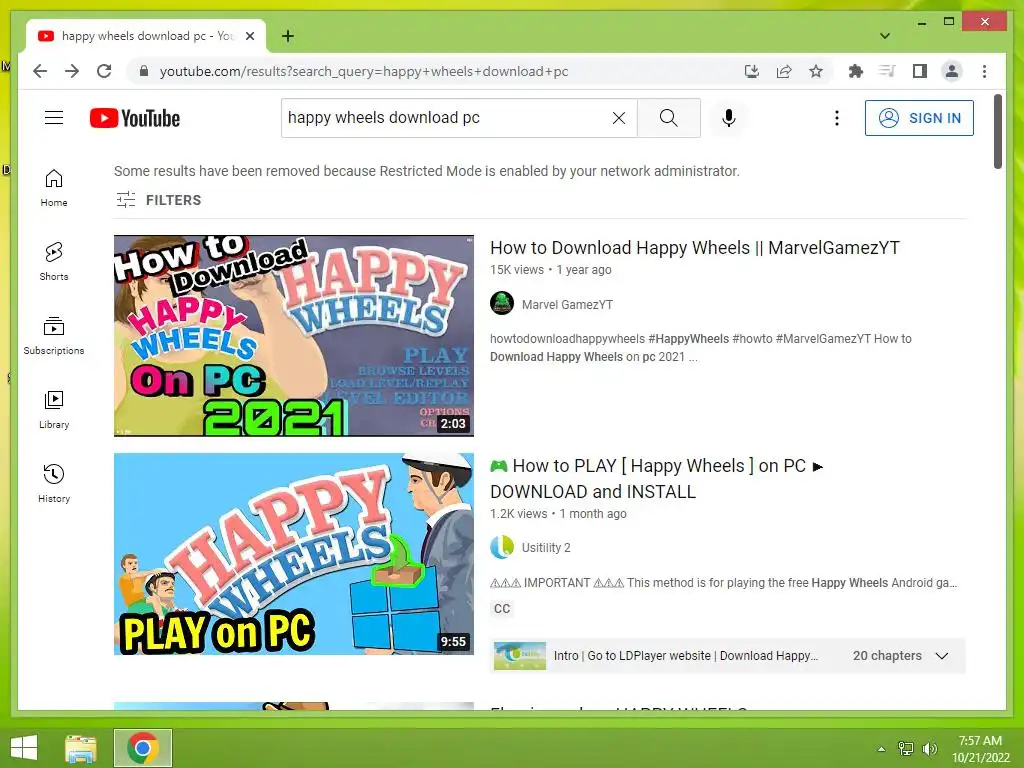The width and height of the screenshot is (1024, 768).
Task: Open Shorts in the sidebar
Action: (x=54, y=262)
